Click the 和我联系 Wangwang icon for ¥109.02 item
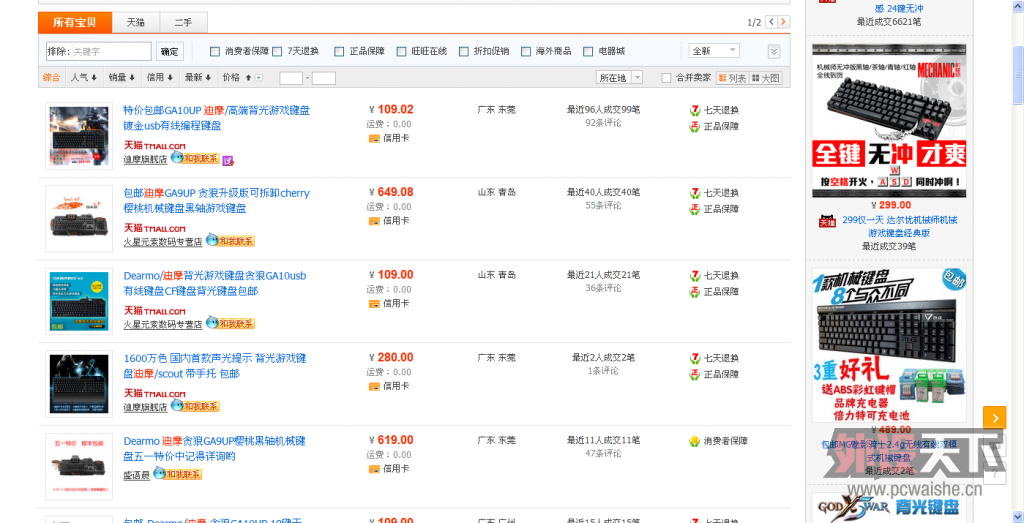 [195, 158]
